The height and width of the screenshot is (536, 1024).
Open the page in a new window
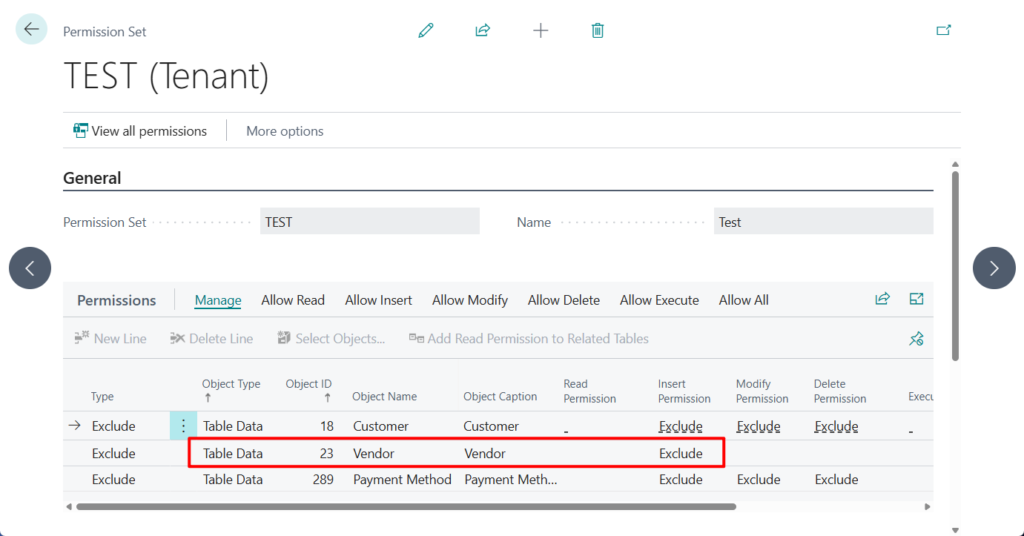click(x=943, y=30)
